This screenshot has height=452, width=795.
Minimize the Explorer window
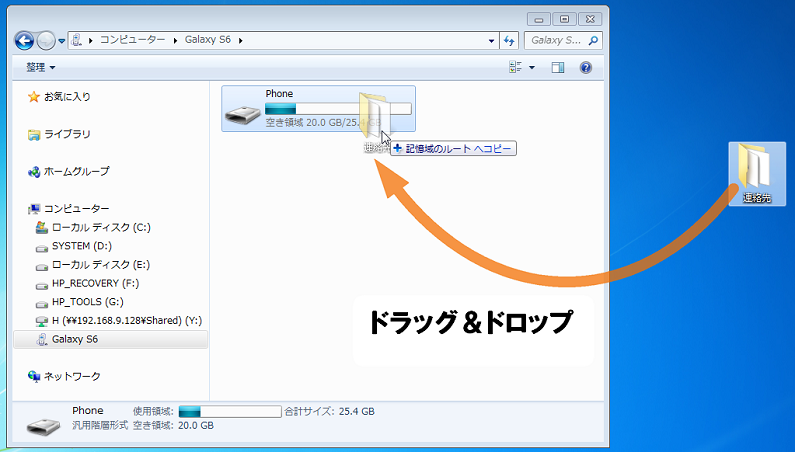pos(538,19)
